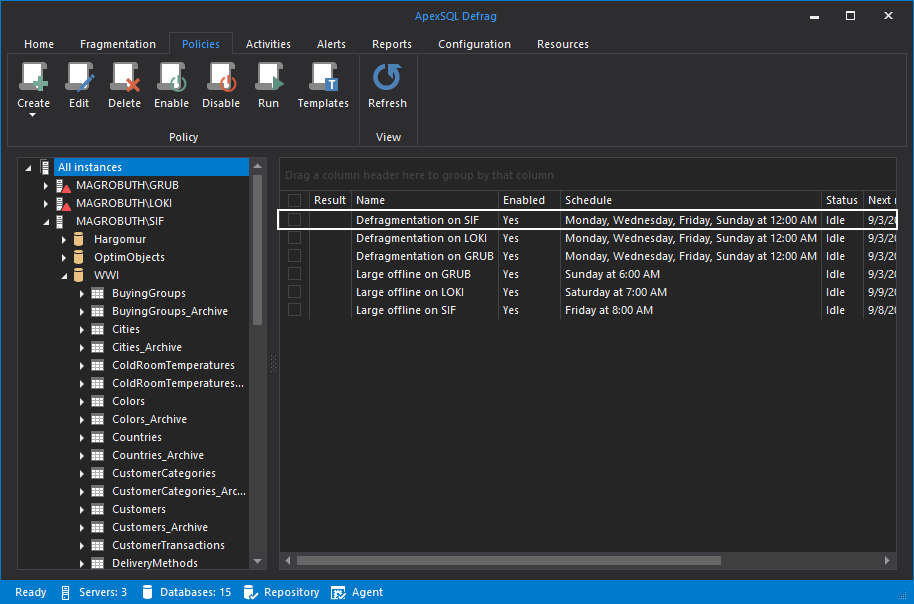Select the DeliveryMethods table

154,563
